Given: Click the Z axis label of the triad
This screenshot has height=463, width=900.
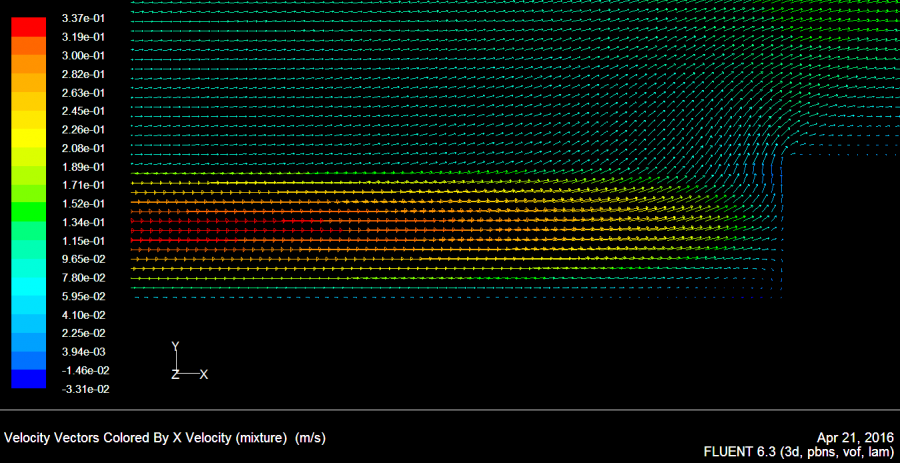Looking at the screenshot, I should coord(176,375).
